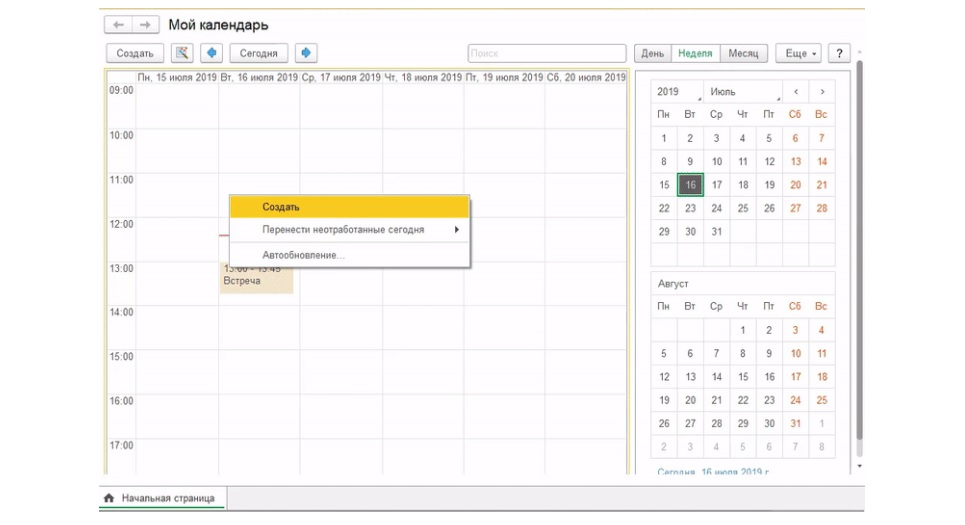Go to previous week with blue left arrow
The width and height of the screenshot is (965, 525).
click(212, 53)
